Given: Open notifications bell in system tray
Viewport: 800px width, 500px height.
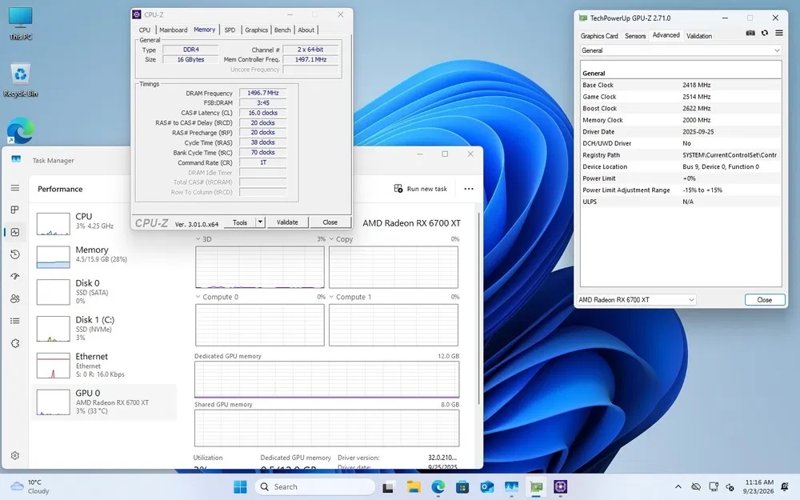Looking at the screenshot, I should click(x=785, y=487).
